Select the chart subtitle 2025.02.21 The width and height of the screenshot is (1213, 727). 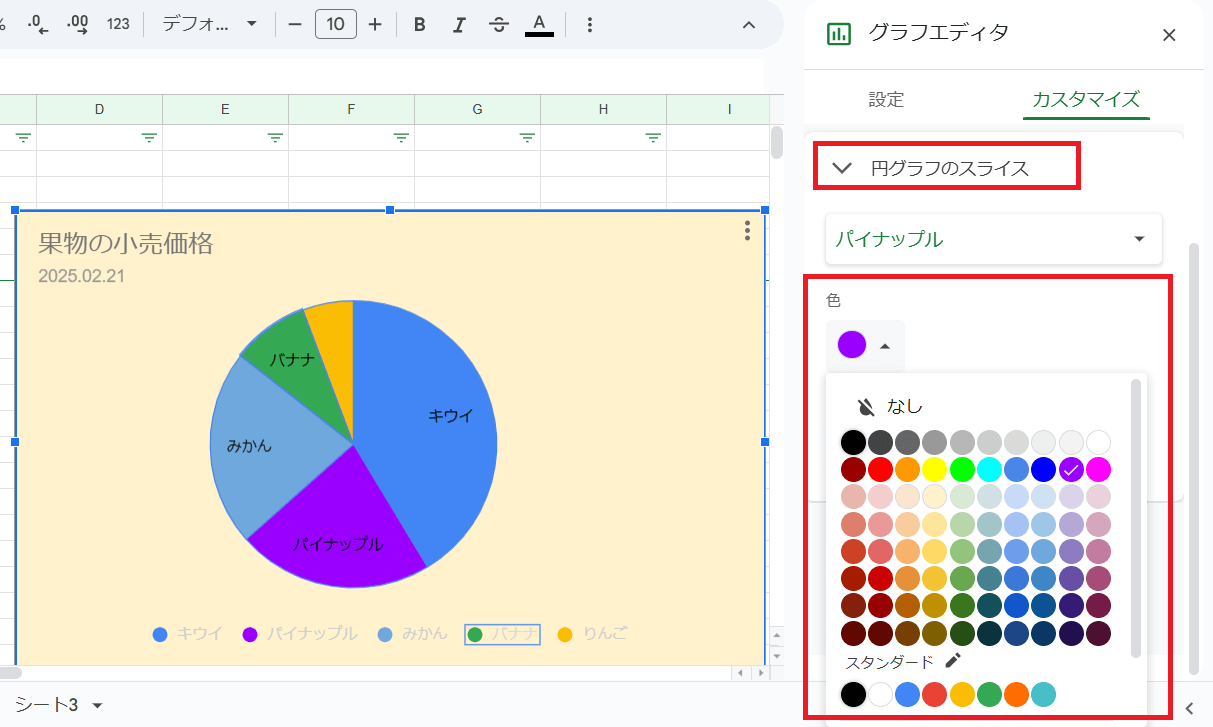click(x=81, y=275)
